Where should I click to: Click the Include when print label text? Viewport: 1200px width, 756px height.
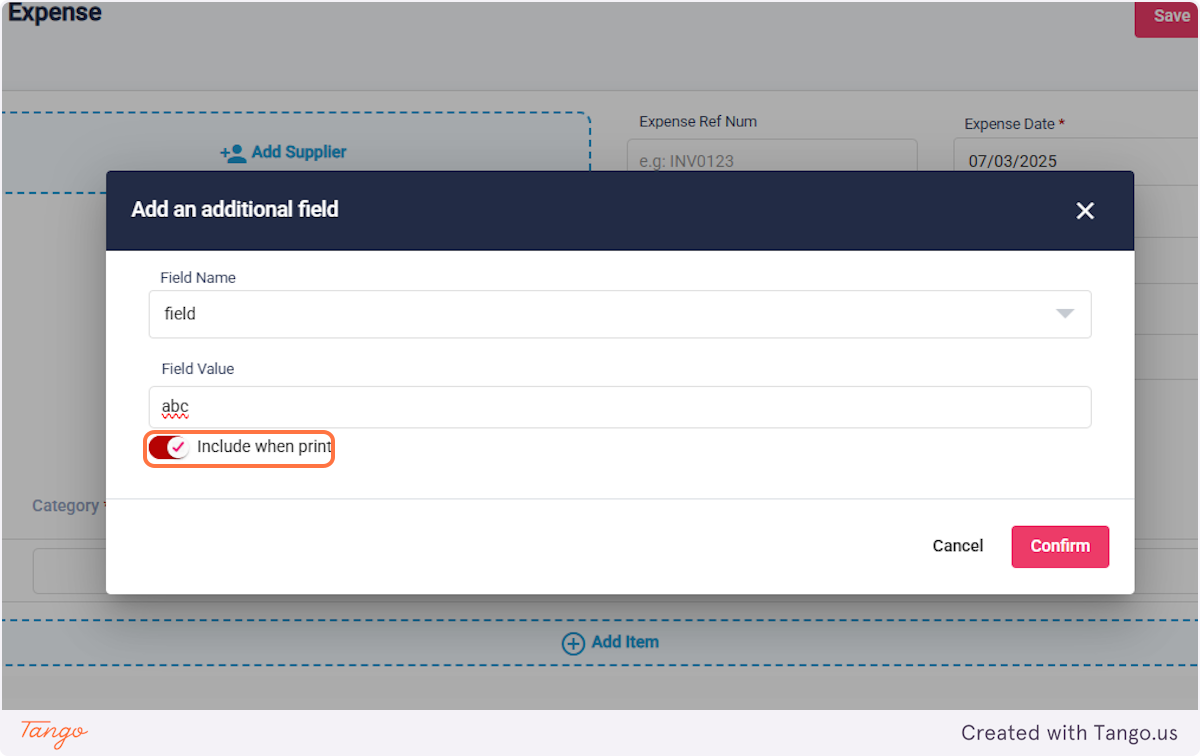point(264,447)
